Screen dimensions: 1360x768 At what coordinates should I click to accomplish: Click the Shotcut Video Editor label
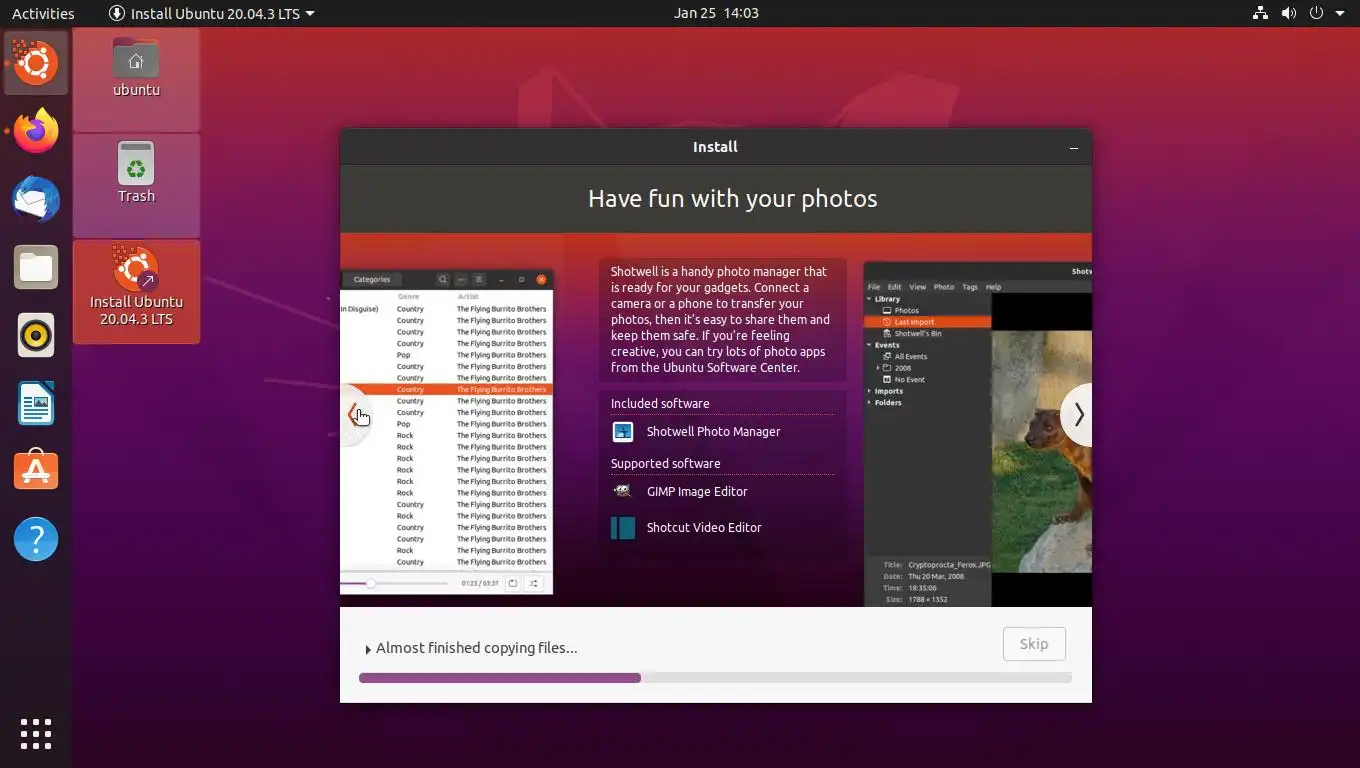tap(704, 527)
